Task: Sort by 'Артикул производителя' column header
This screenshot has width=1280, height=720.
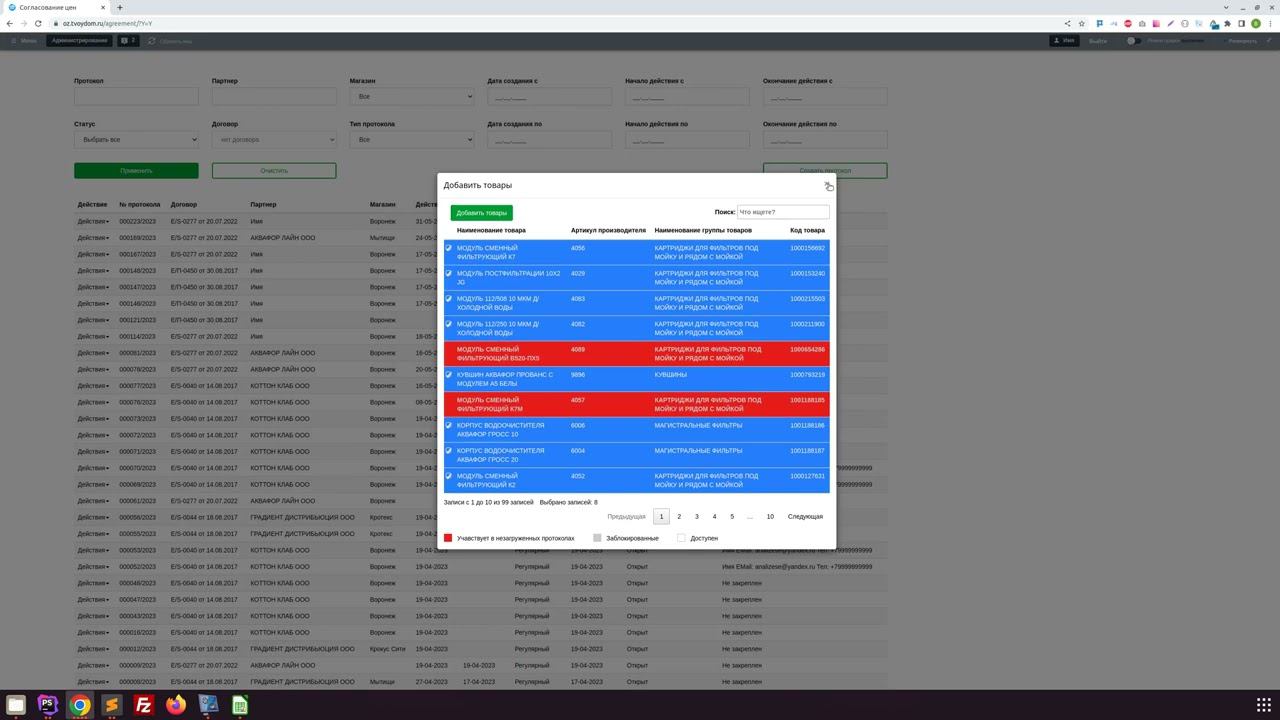Action: (608, 230)
